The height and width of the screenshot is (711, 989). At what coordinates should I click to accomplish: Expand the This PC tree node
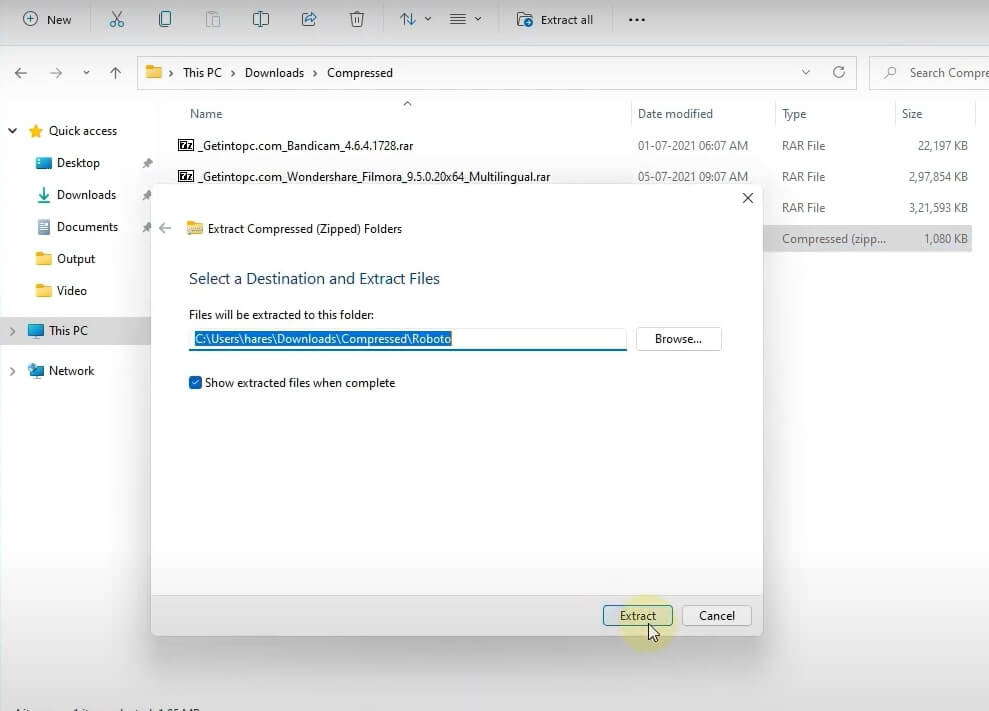(13, 331)
